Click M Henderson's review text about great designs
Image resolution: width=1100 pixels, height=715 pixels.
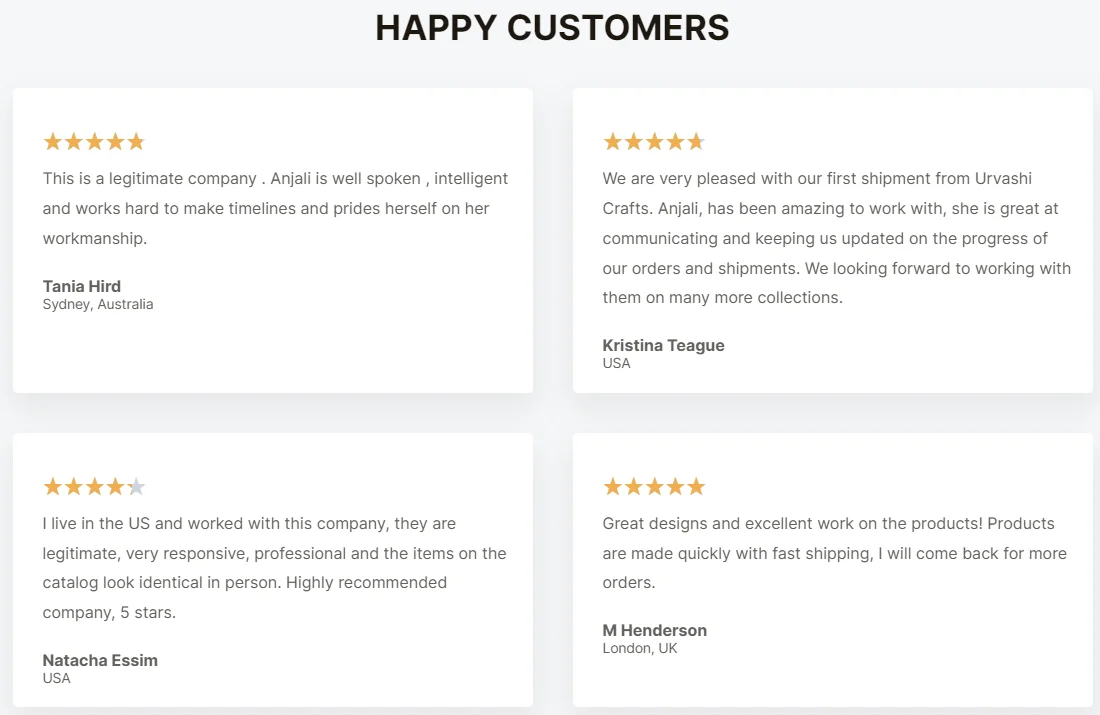(x=834, y=553)
